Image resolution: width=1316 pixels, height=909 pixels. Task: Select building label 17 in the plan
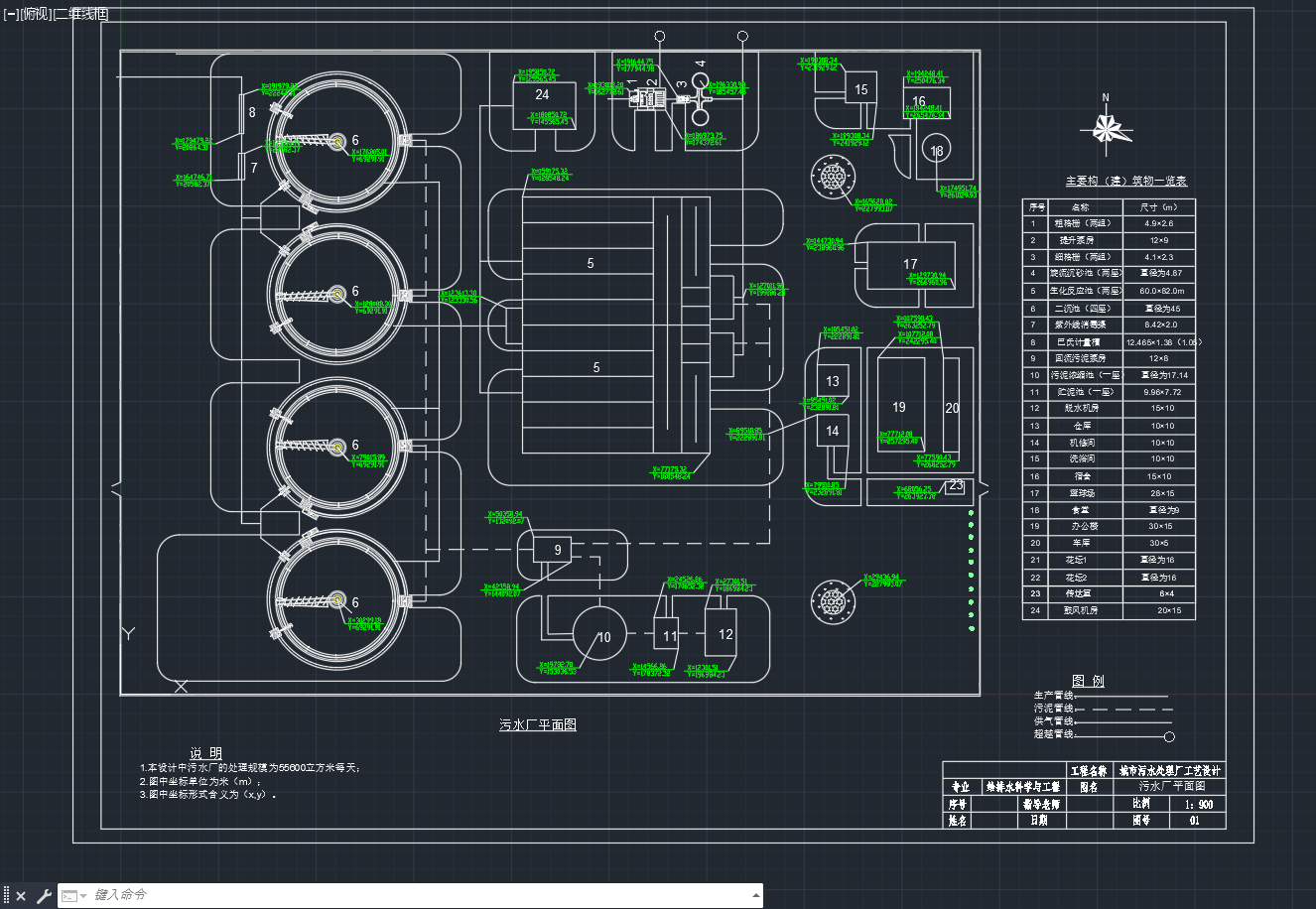tap(910, 264)
